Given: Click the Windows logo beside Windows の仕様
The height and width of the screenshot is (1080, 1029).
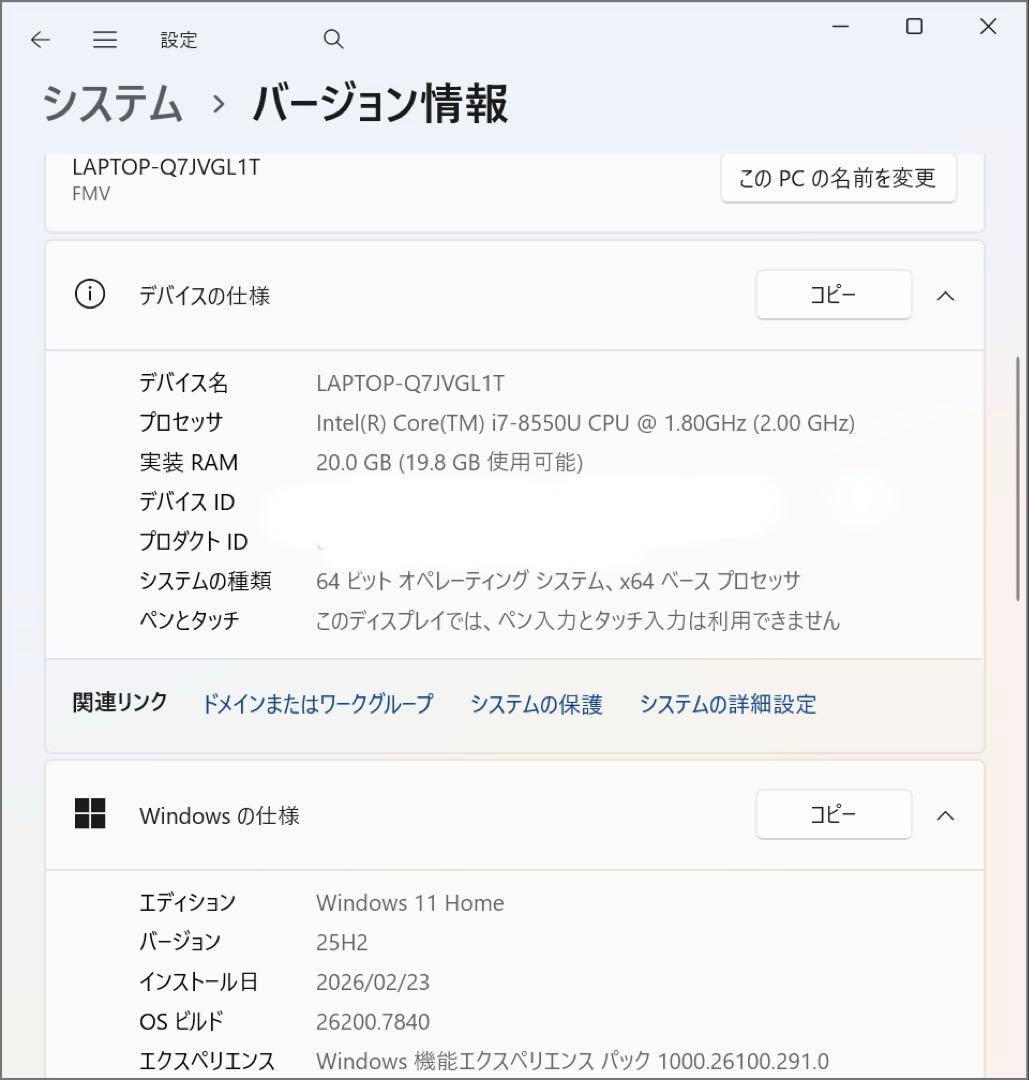Looking at the screenshot, I should pos(90,813).
